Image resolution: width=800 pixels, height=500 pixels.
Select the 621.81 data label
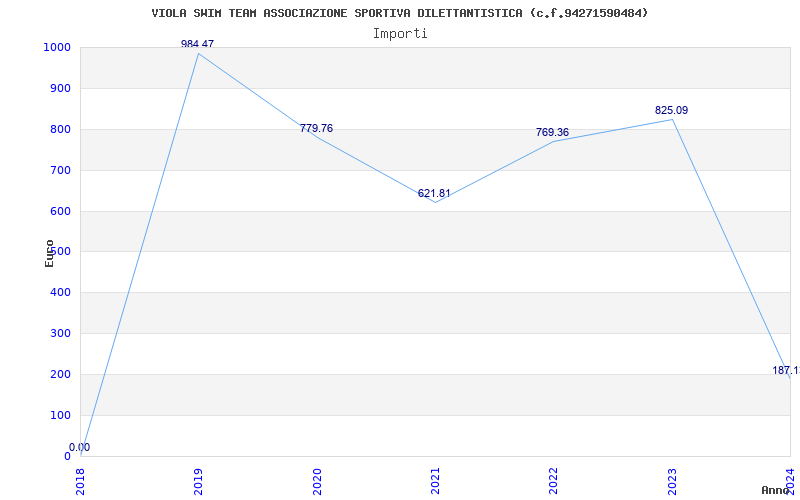(434, 193)
